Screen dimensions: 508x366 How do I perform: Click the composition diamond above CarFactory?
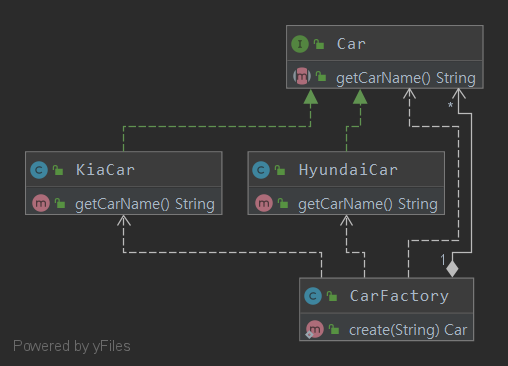point(452,269)
